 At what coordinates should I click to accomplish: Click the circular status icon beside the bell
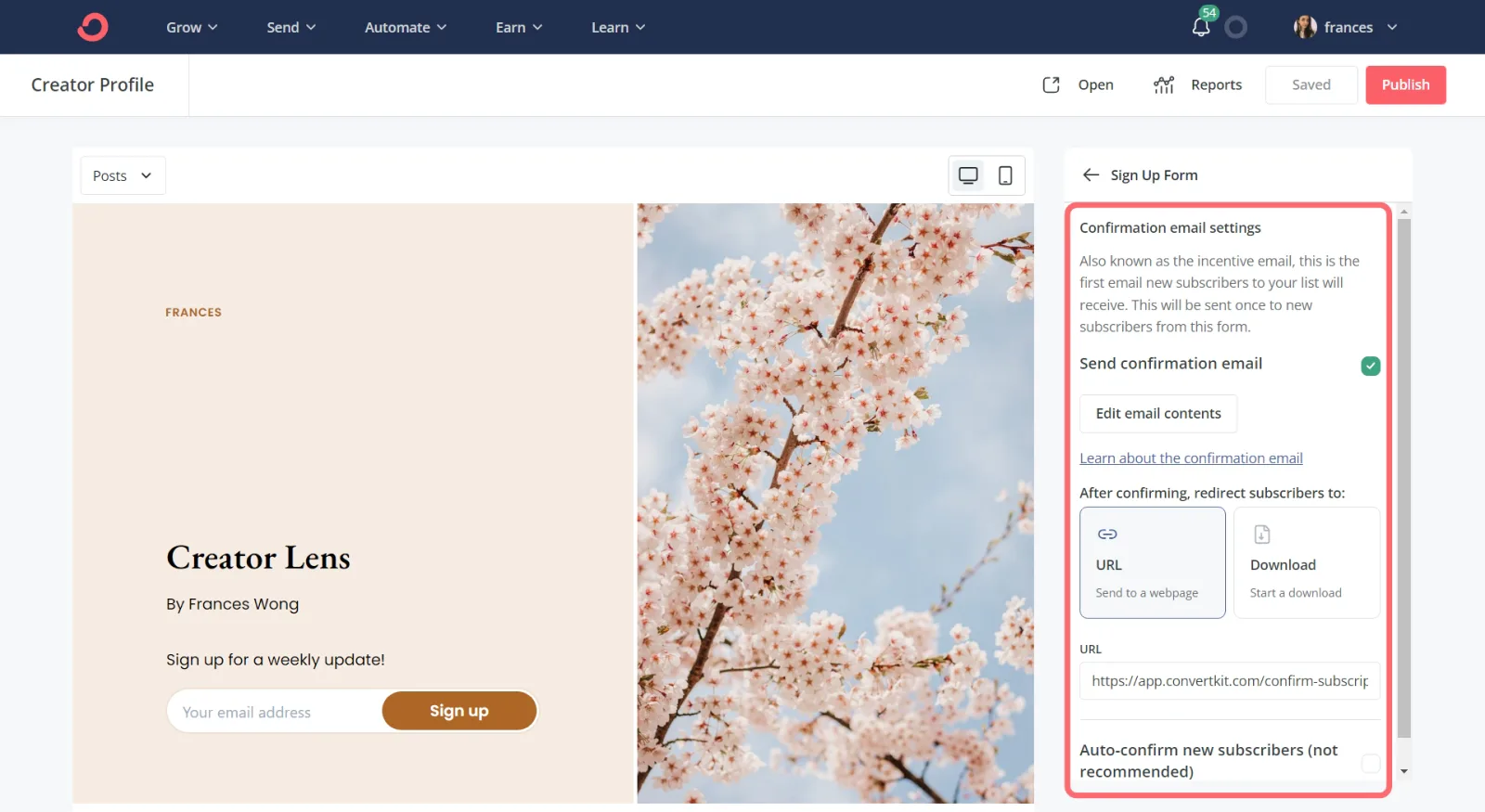click(1235, 28)
